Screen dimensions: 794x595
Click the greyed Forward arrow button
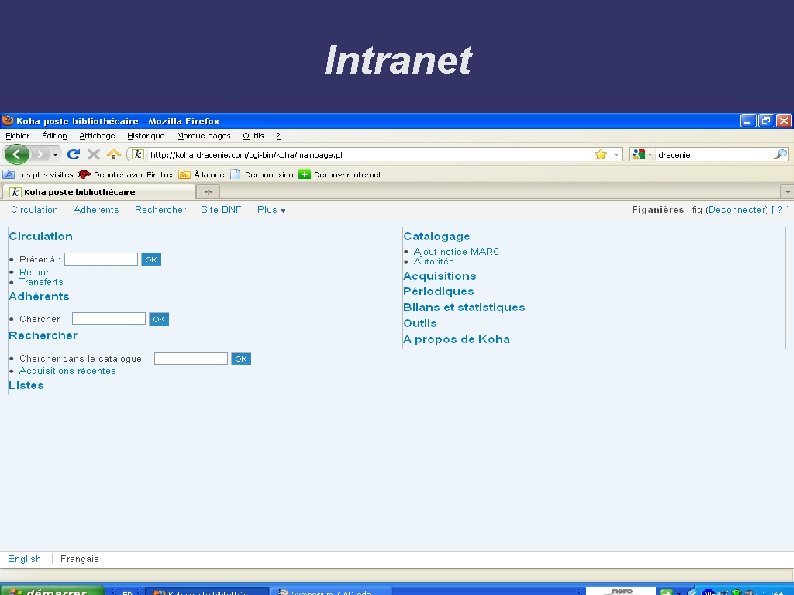(x=40, y=154)
